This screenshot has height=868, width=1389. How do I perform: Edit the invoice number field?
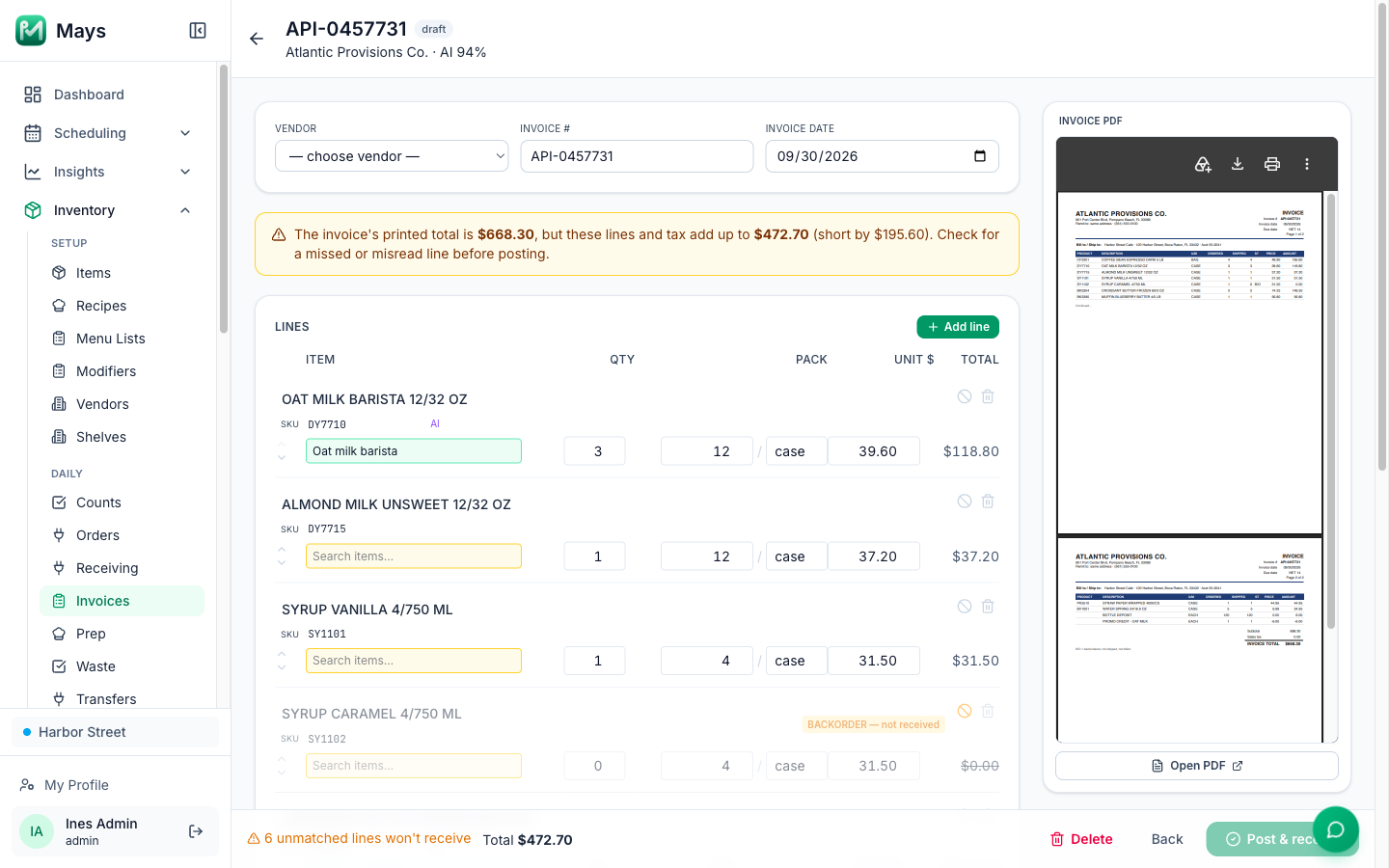(x=637, y=156)
